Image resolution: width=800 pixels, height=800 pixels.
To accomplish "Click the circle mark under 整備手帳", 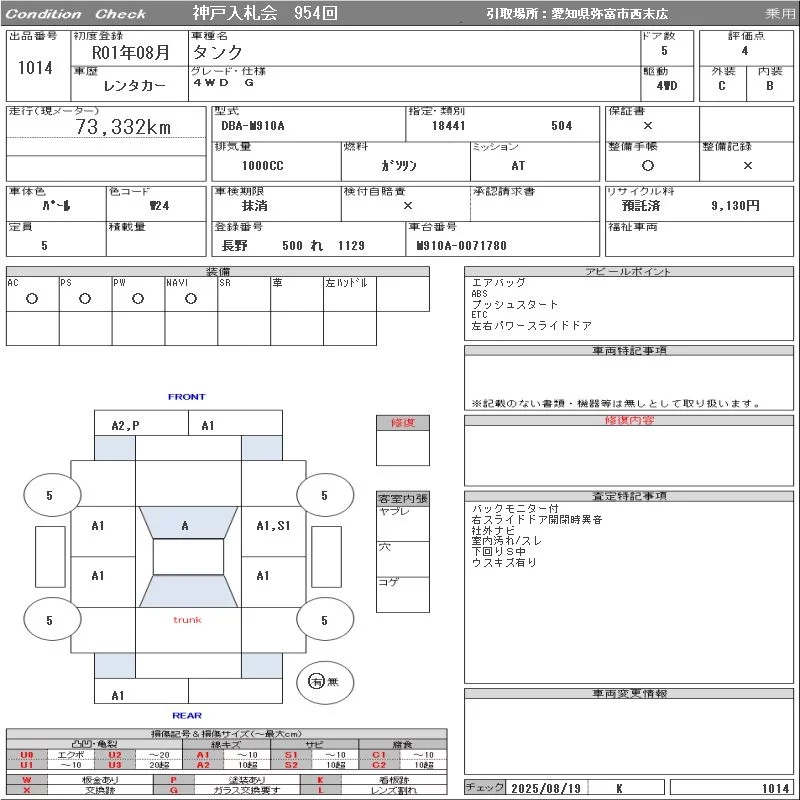I will [648, 166].
